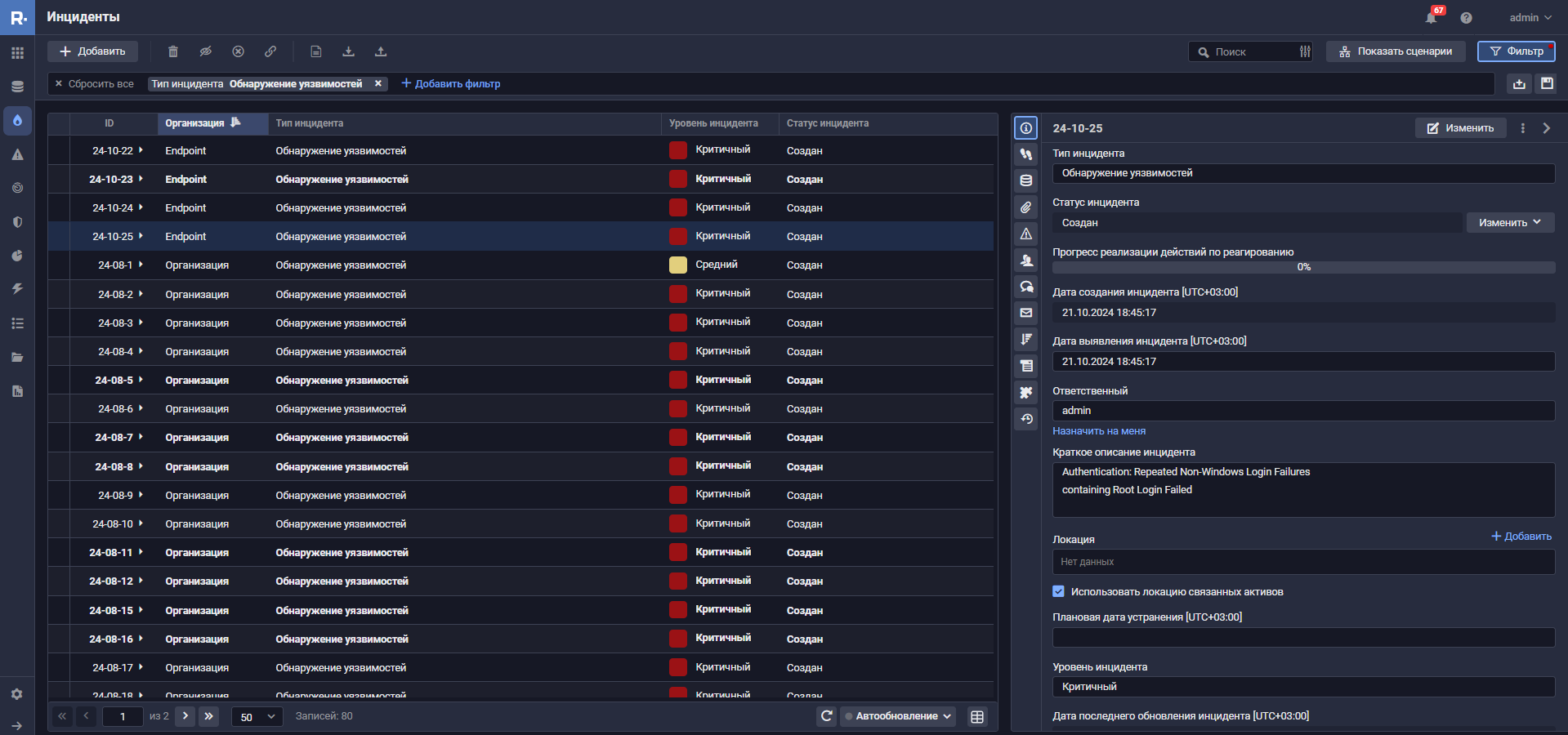Click the refresh table icon
This screenshot has width=1568, height=735.
[x=827, y=716]
